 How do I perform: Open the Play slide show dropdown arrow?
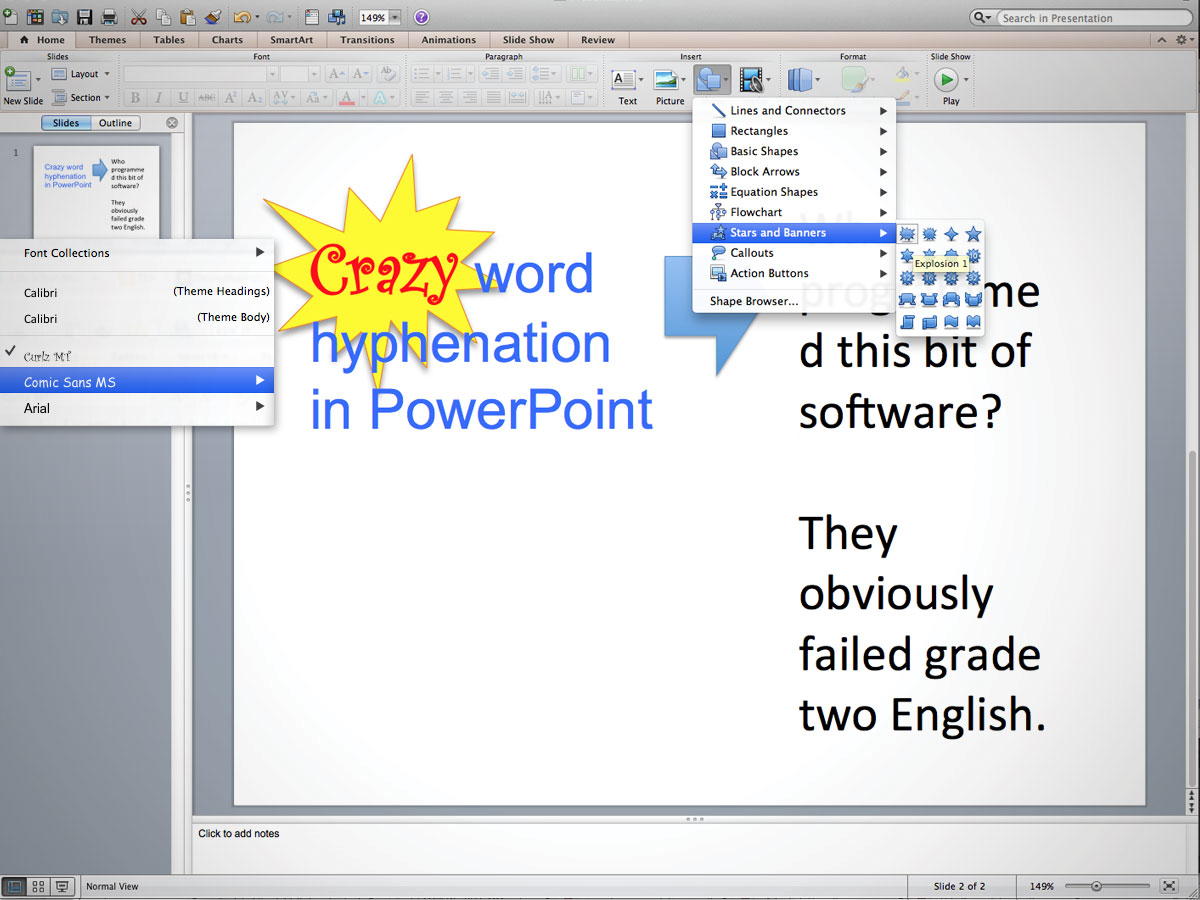coord(966,79)
